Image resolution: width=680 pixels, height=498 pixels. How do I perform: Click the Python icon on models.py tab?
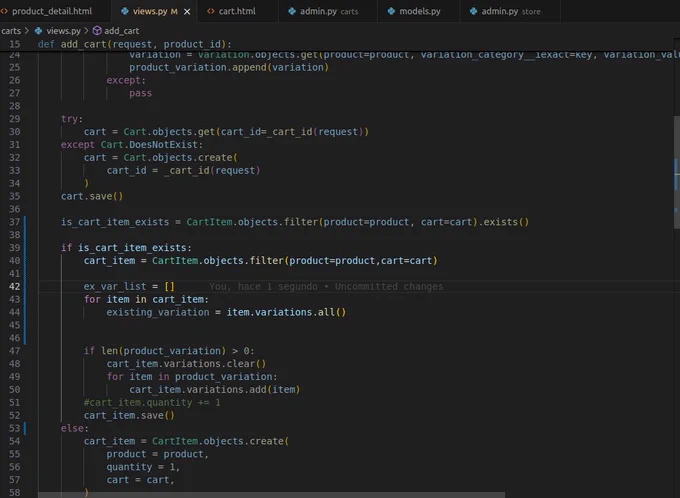[391, 11]
